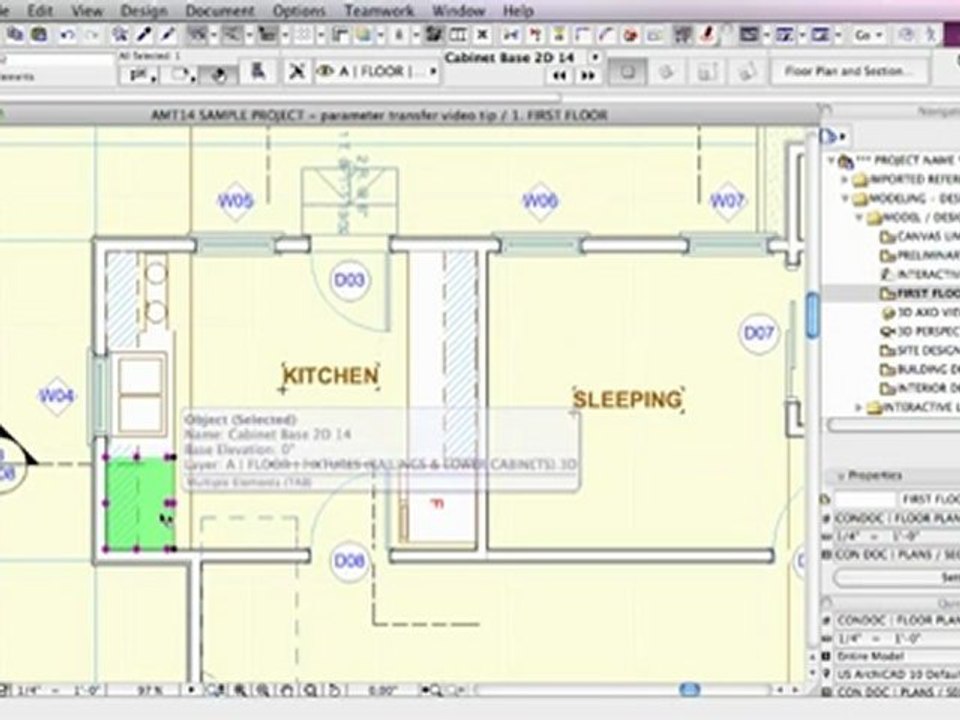Open the Cabinet Base 2D 14 dropdown arrow
The height and width of the screenshot is (720, 960).
coord(594,57)
